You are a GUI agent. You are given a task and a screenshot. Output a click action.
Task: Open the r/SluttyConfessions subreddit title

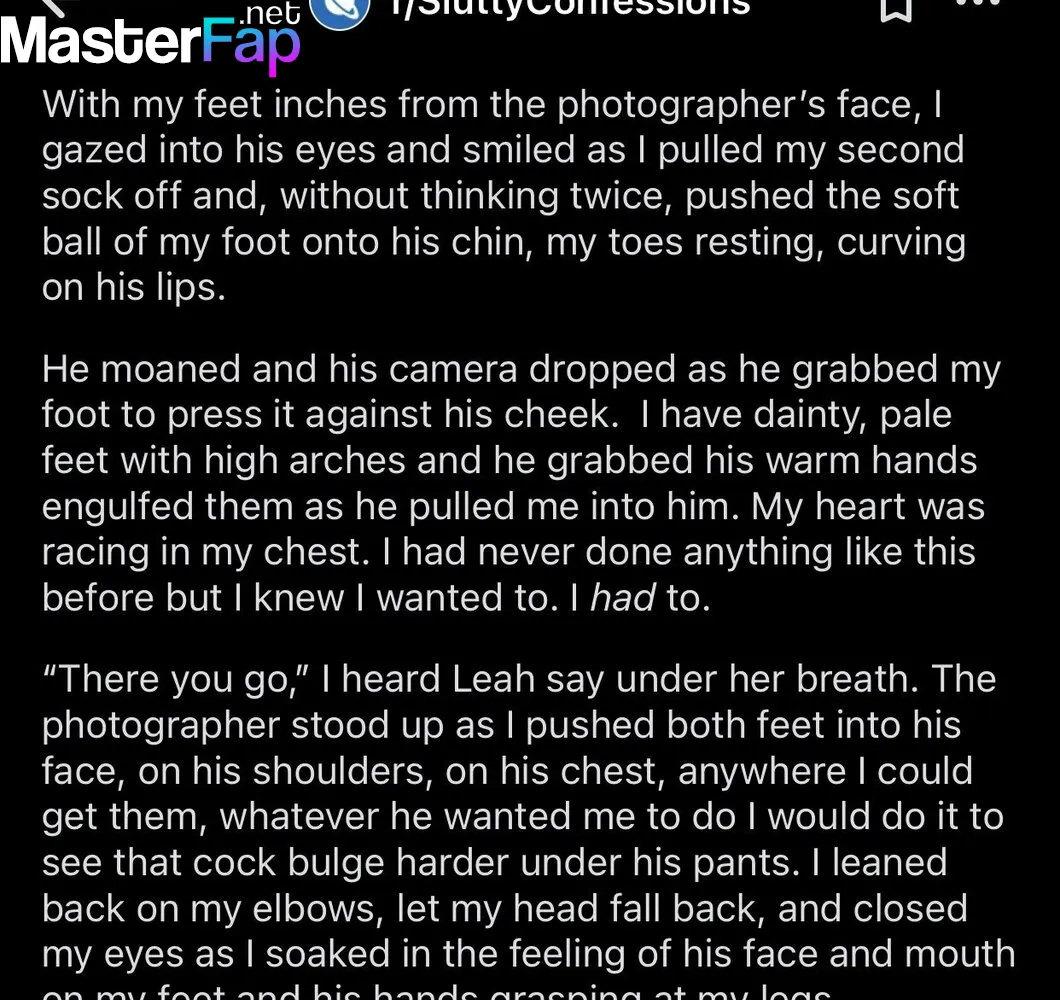coord(571,9)
